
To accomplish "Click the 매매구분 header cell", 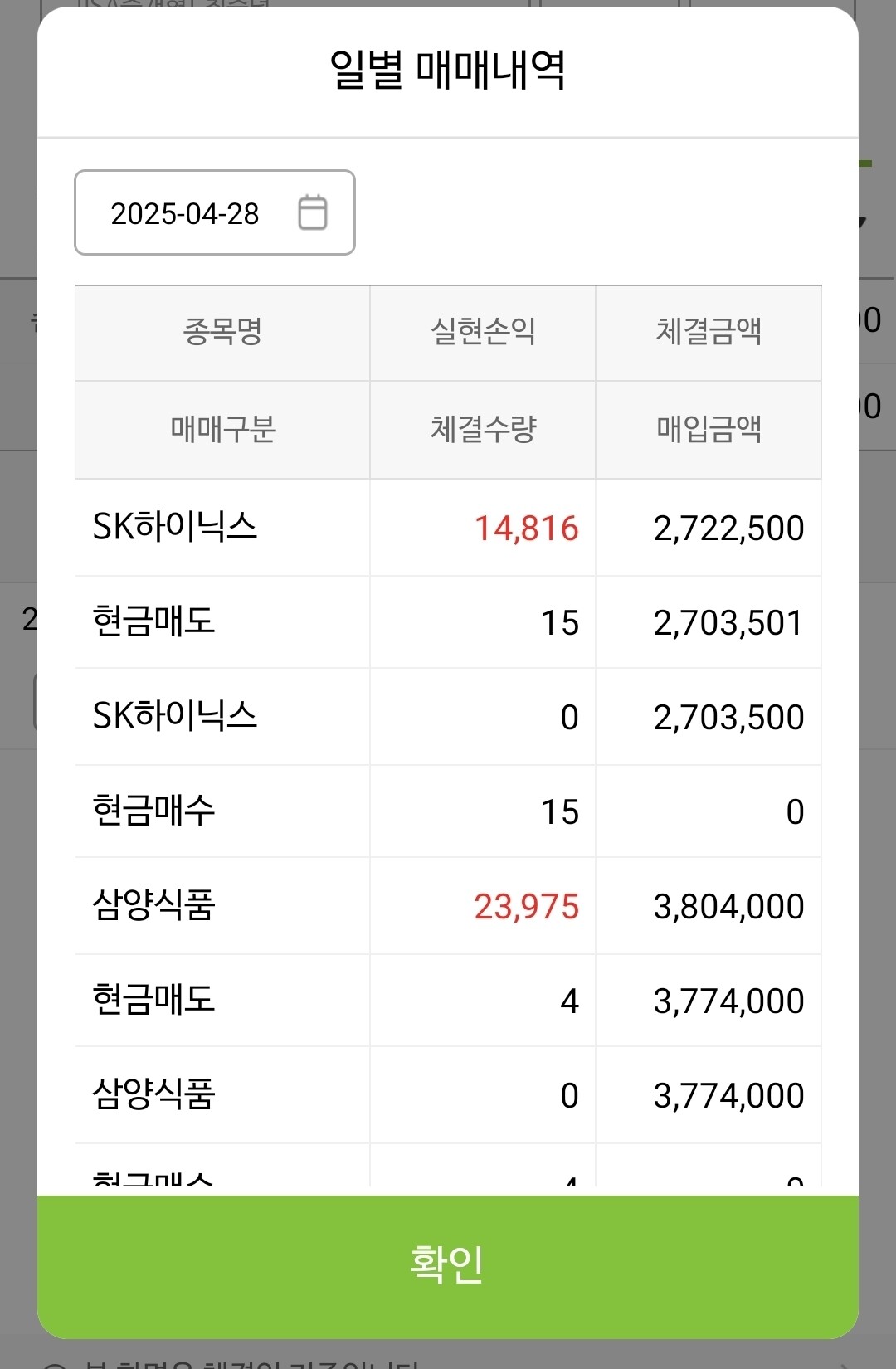I will point(222,430).
